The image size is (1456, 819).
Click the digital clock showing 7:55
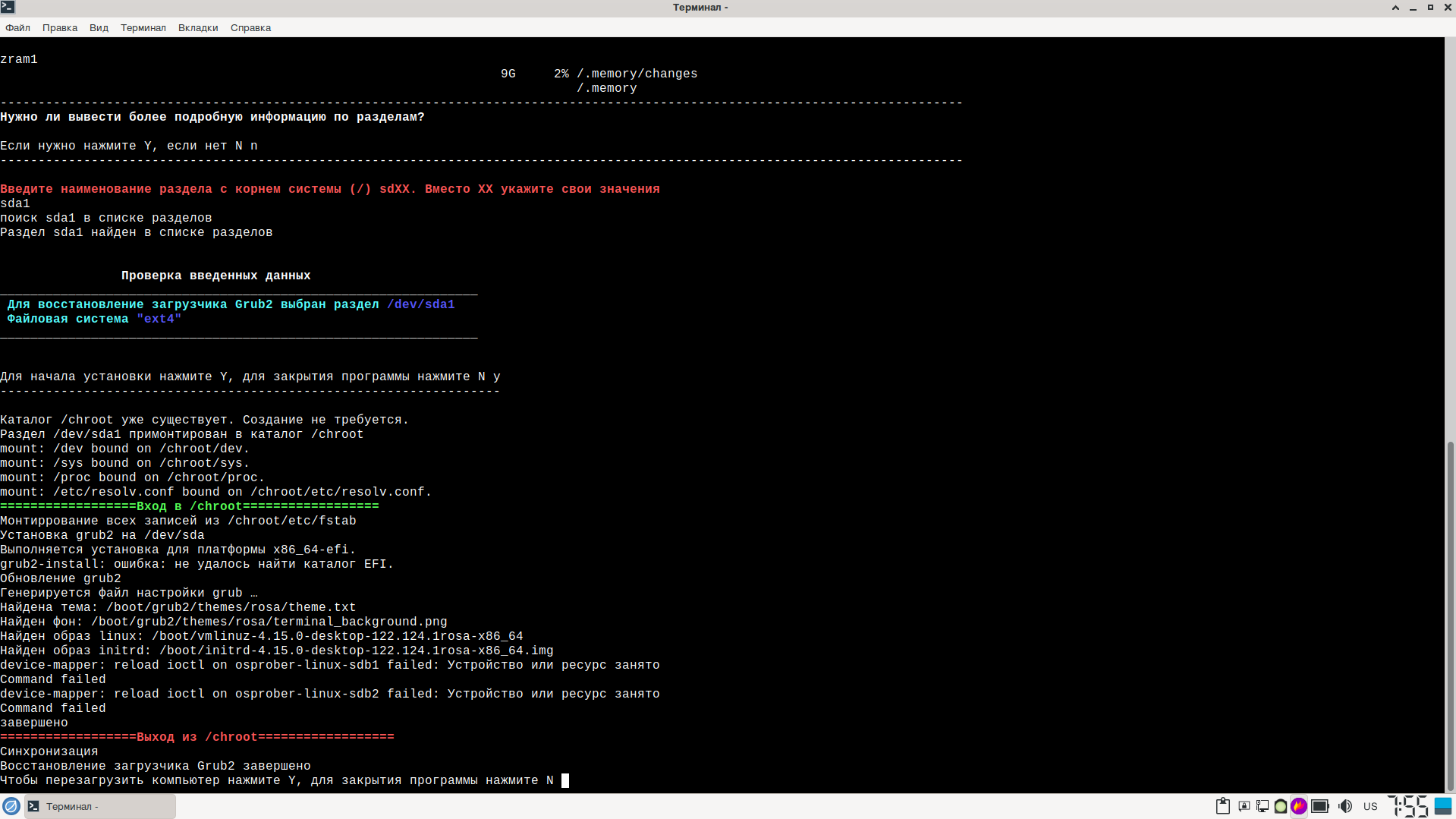click(x=1407, y=806)
